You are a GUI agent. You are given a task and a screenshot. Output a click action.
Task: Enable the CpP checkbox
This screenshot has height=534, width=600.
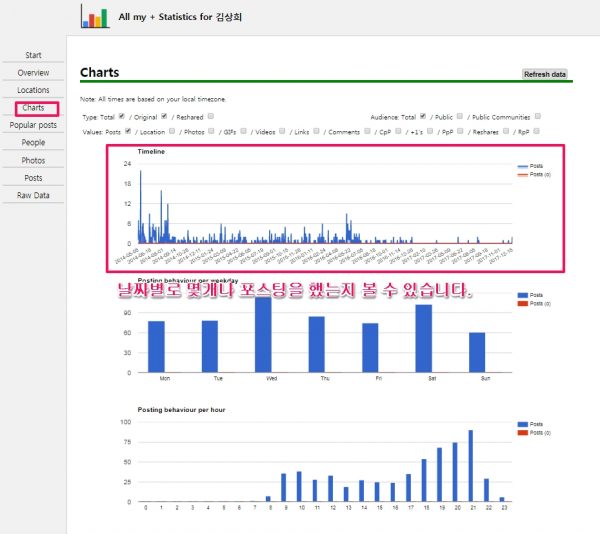[398, 131]
